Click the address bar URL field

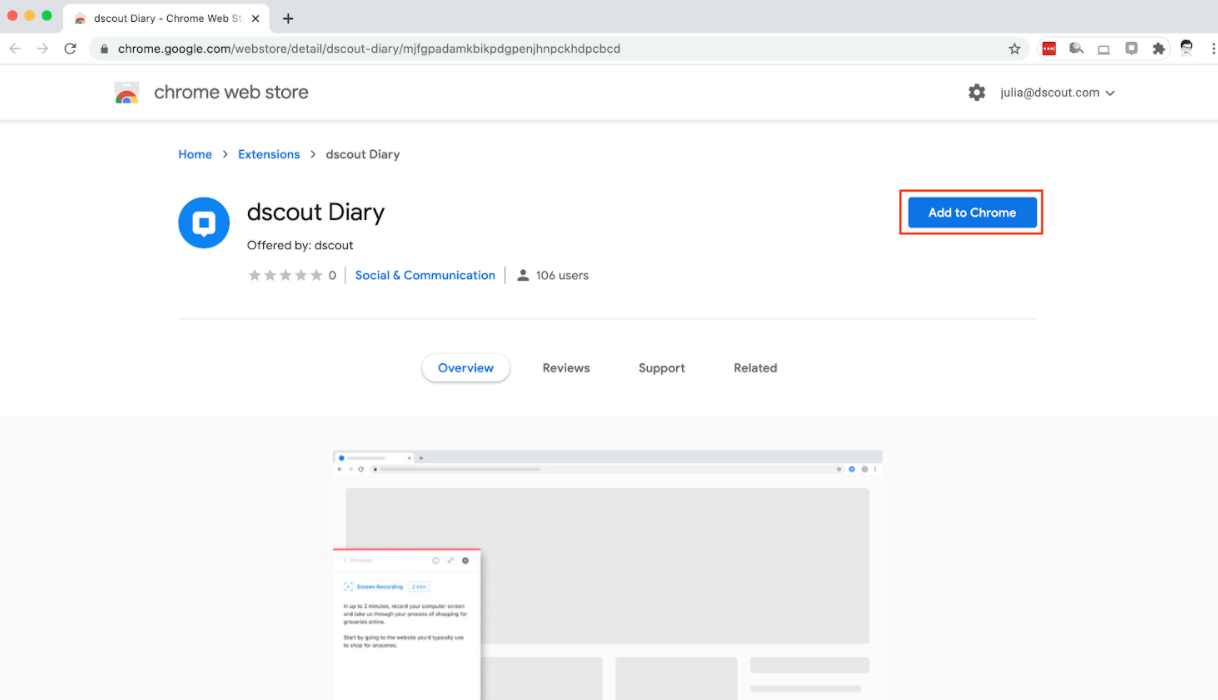[x=560, y=48]
